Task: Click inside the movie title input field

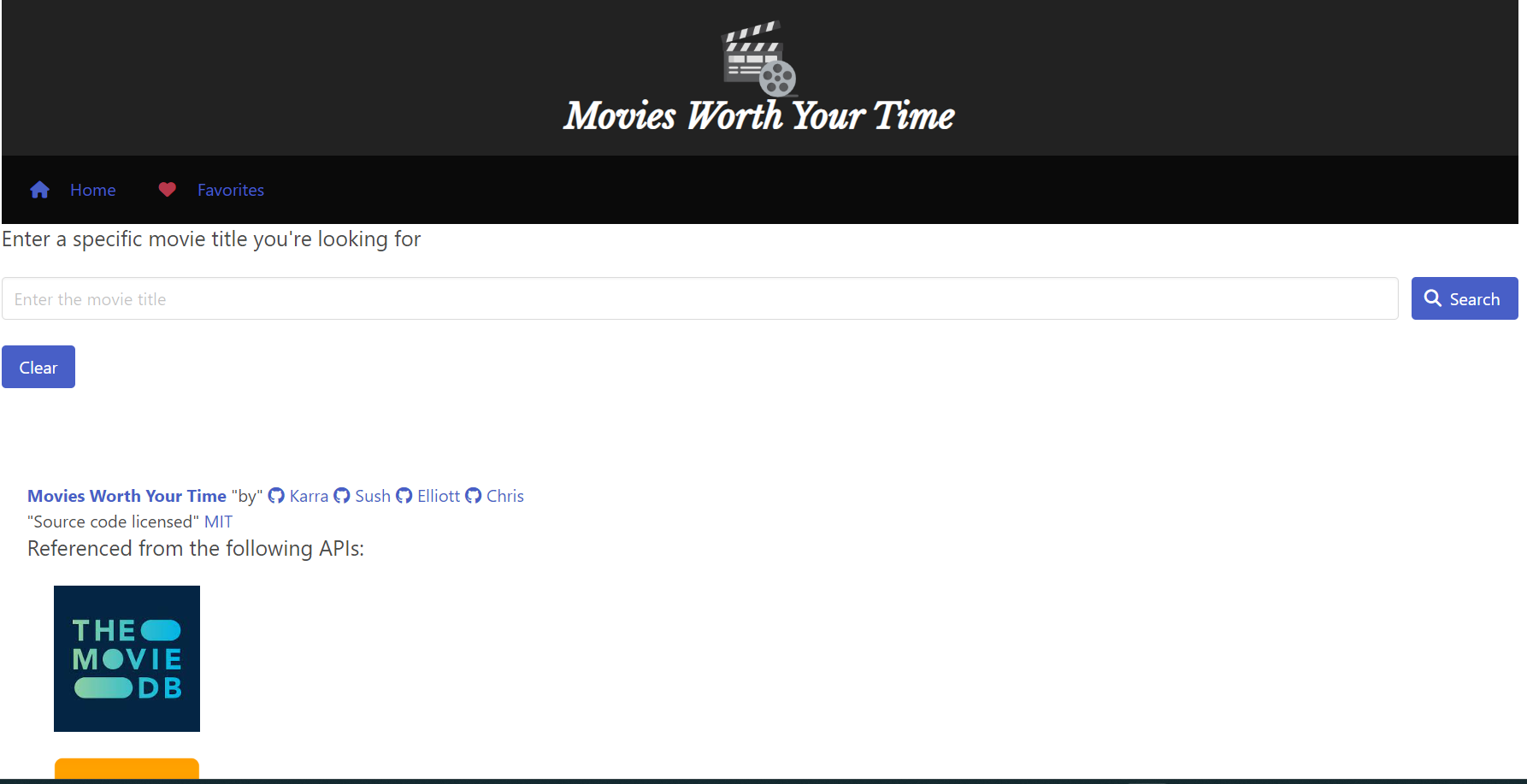Action: click(684, 298)
